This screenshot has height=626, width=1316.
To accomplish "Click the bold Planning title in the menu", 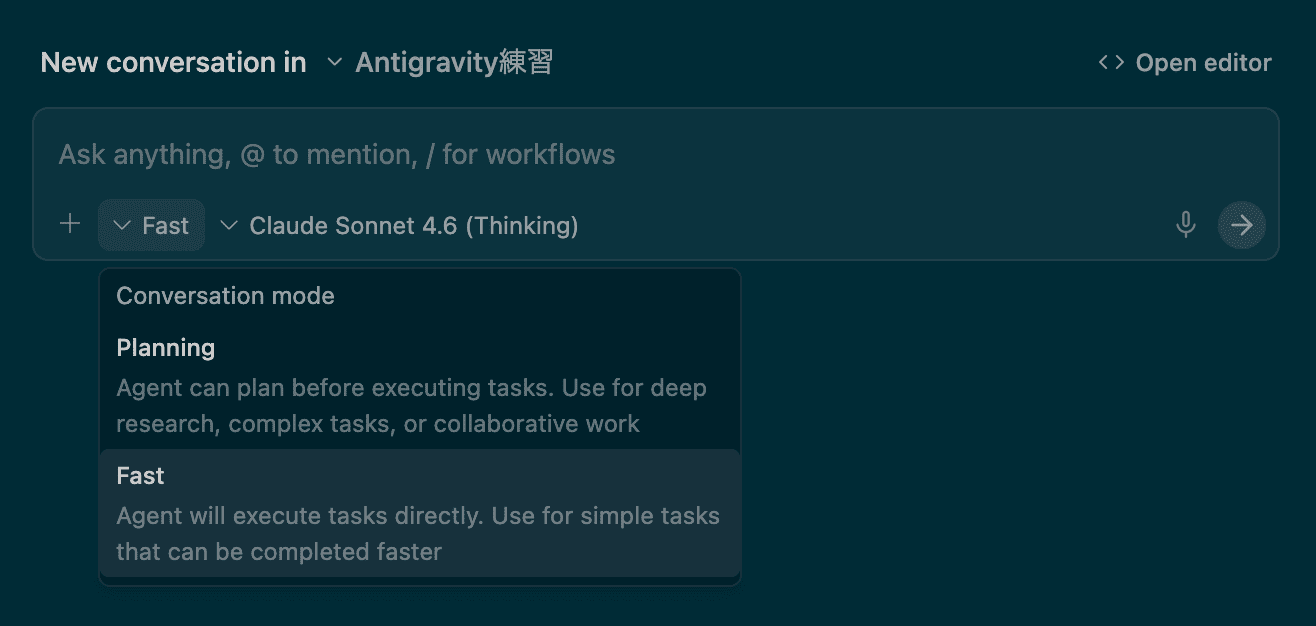I will coord(166,348).
